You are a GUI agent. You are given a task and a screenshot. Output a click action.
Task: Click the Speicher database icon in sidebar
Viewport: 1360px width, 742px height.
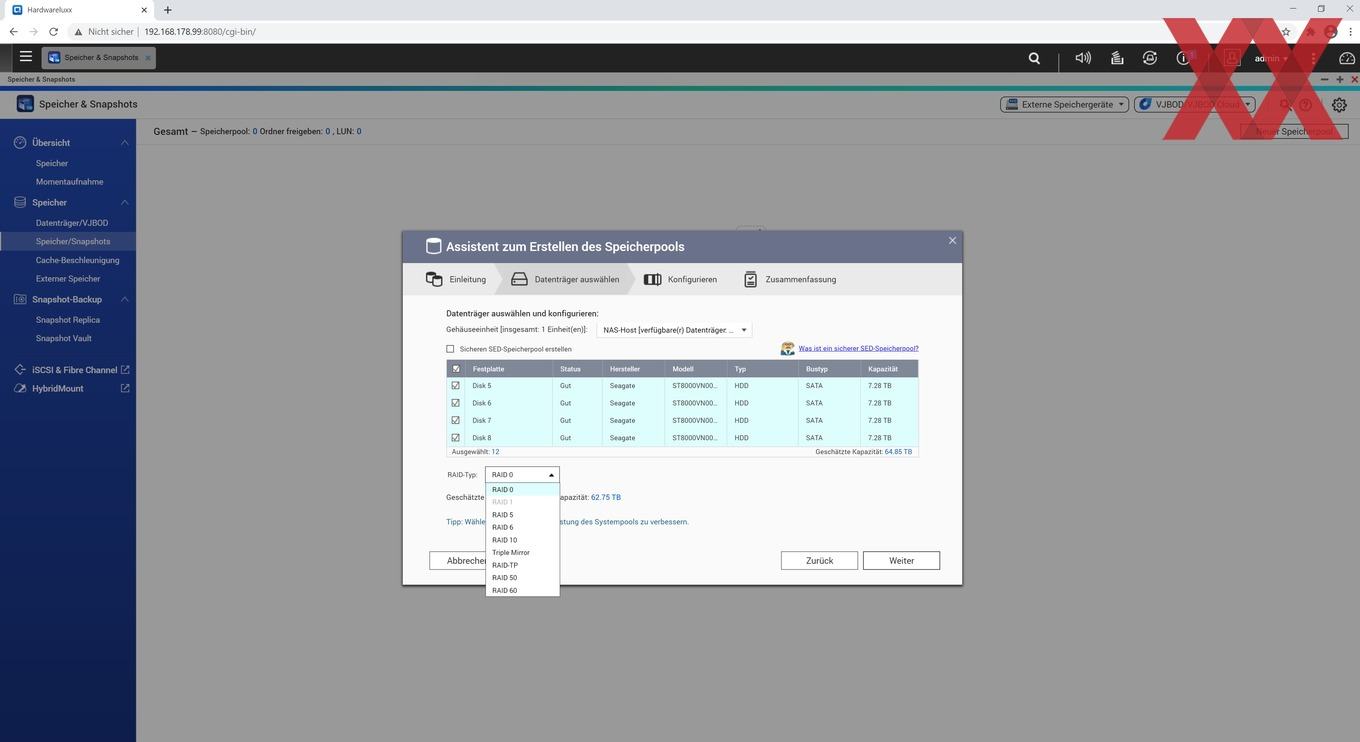coord(20,202)
